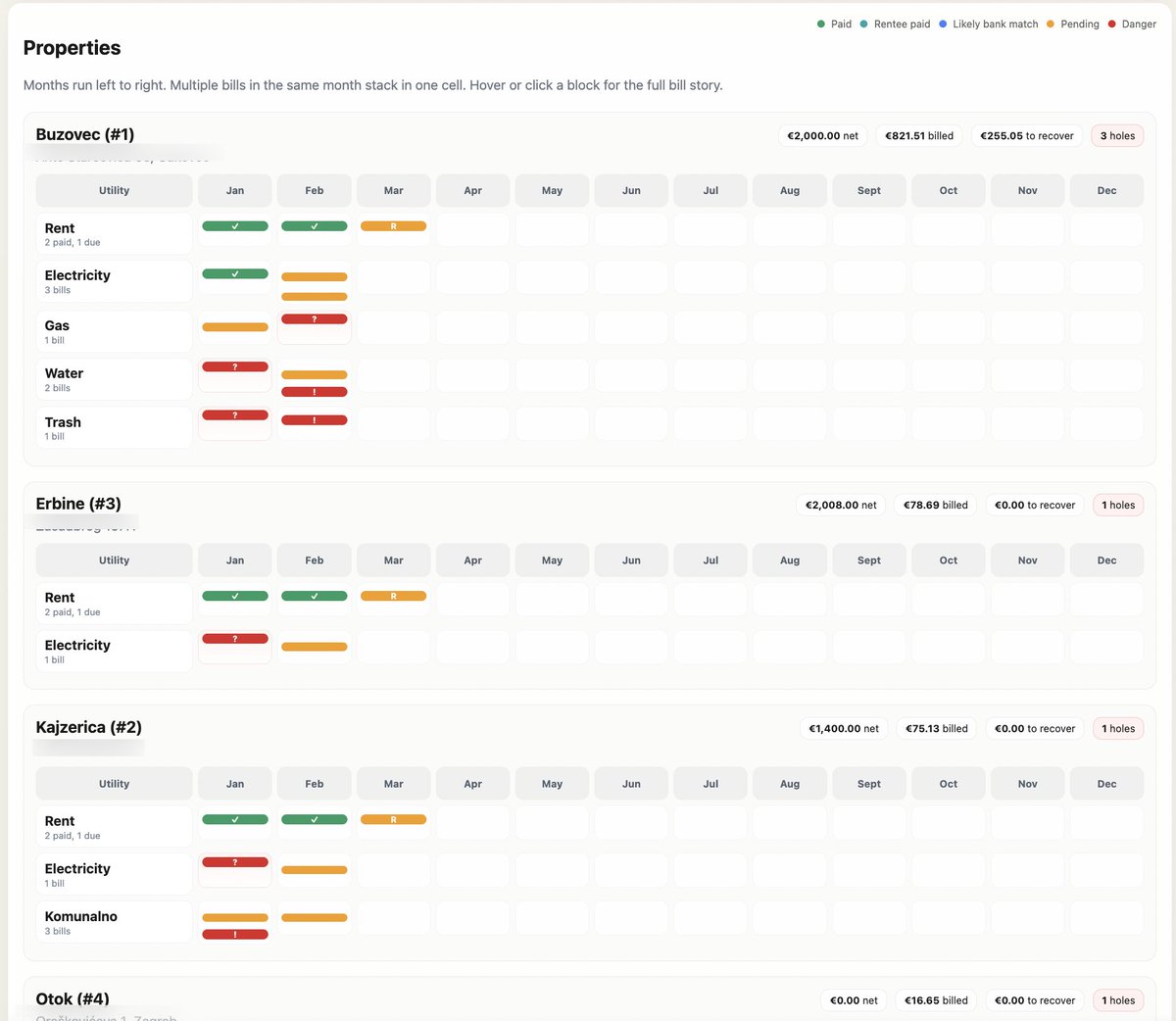Select Buzovec Electricity utility row label
Viewport: 1176px width, 1021px height.
coord(77,275)
